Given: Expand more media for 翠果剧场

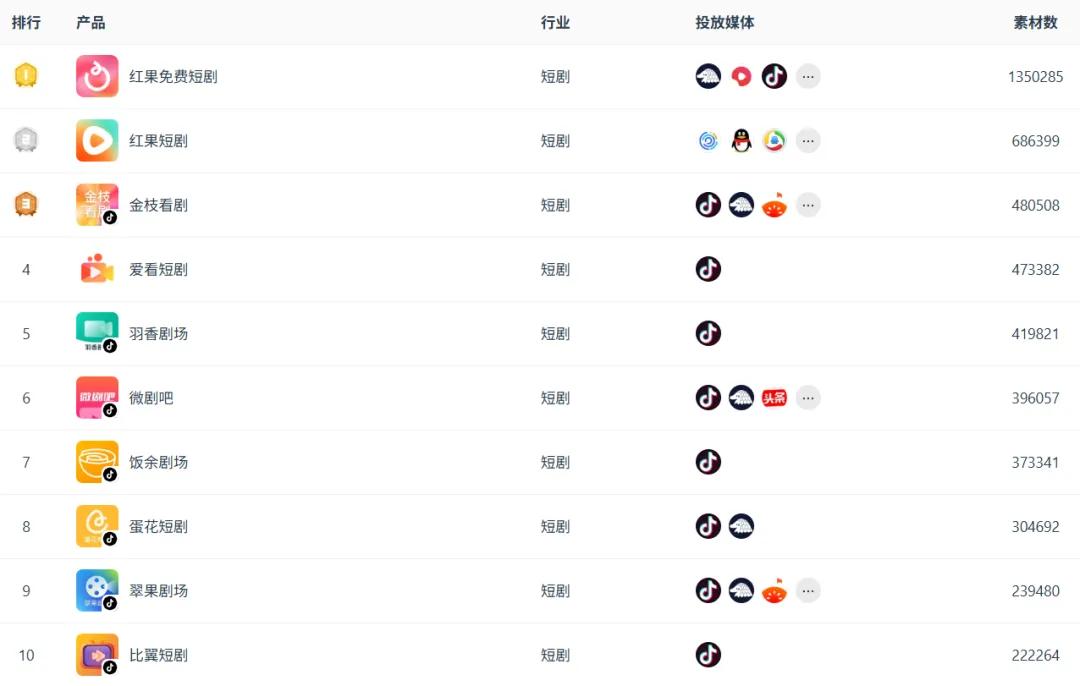Looking at the screenshot, I should 808,591.
